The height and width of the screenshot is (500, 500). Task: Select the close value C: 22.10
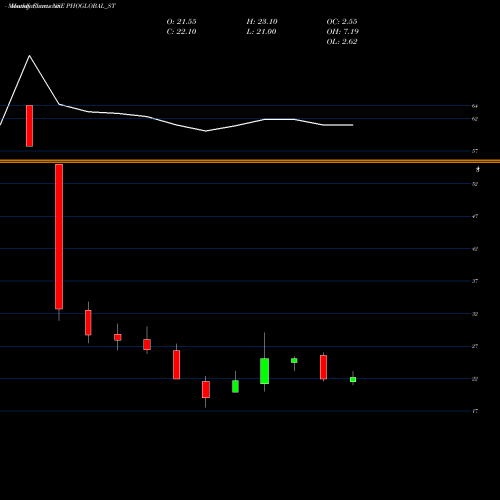tap(181, 32)
